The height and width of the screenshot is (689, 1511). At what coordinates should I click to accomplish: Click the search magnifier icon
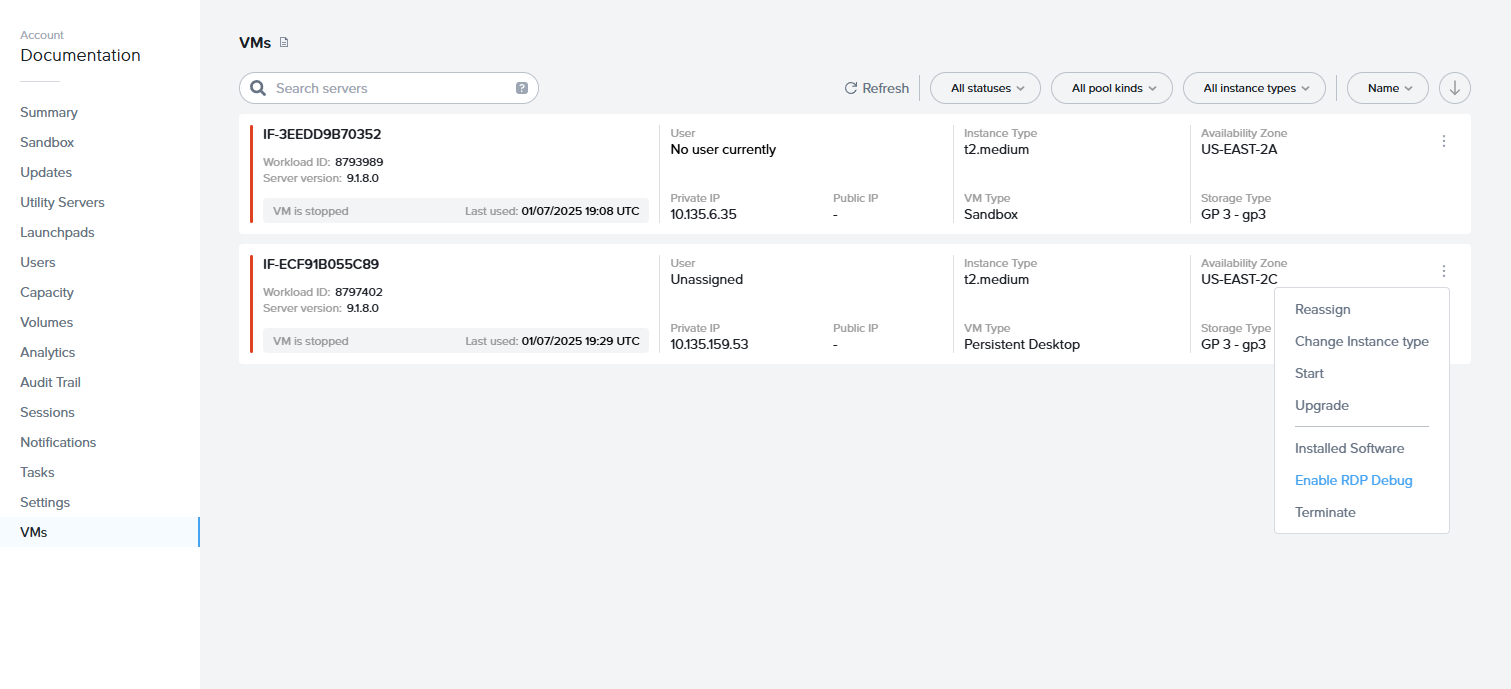point(258,88)
